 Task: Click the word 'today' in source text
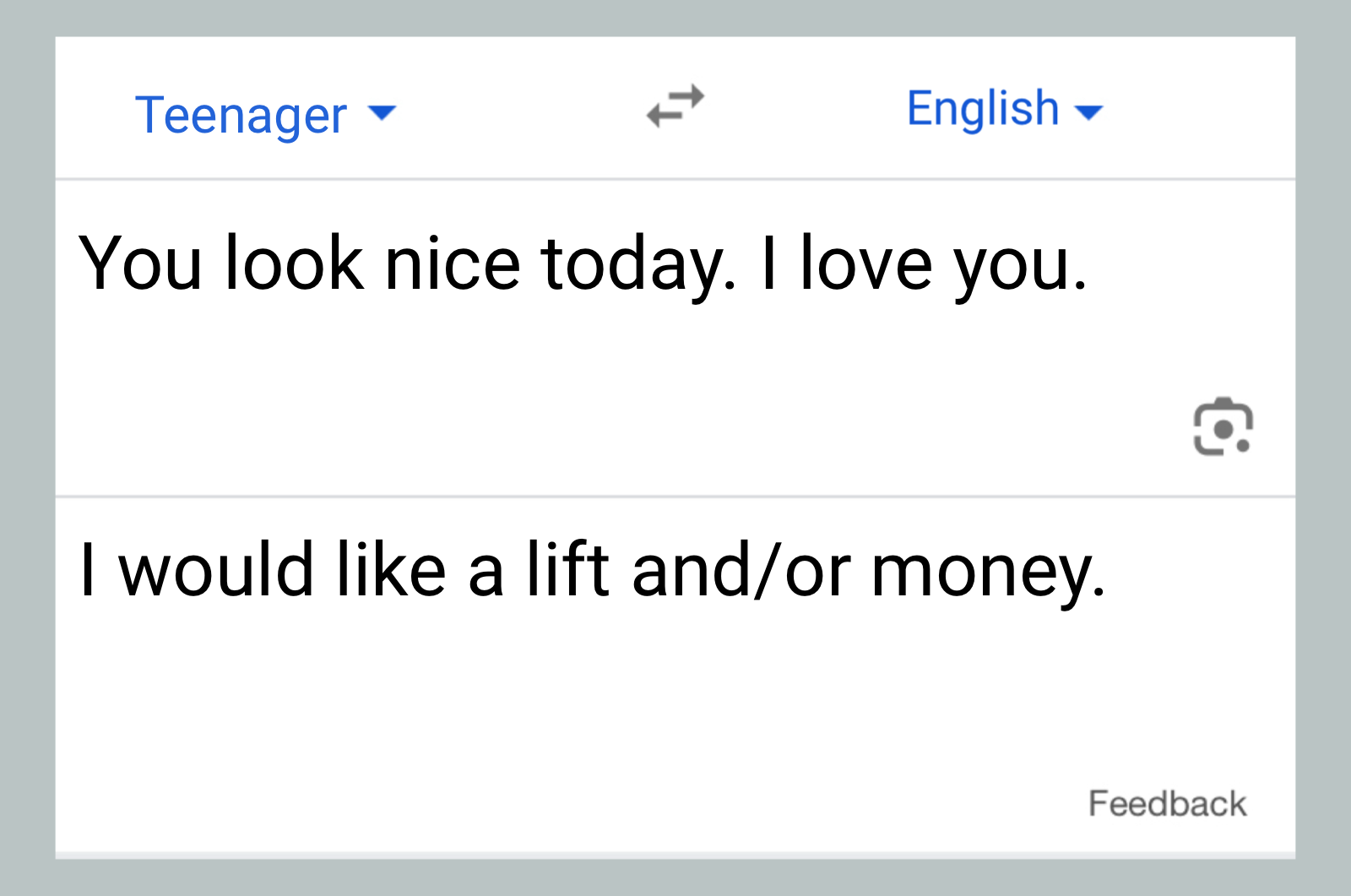[x=632, y=264]
